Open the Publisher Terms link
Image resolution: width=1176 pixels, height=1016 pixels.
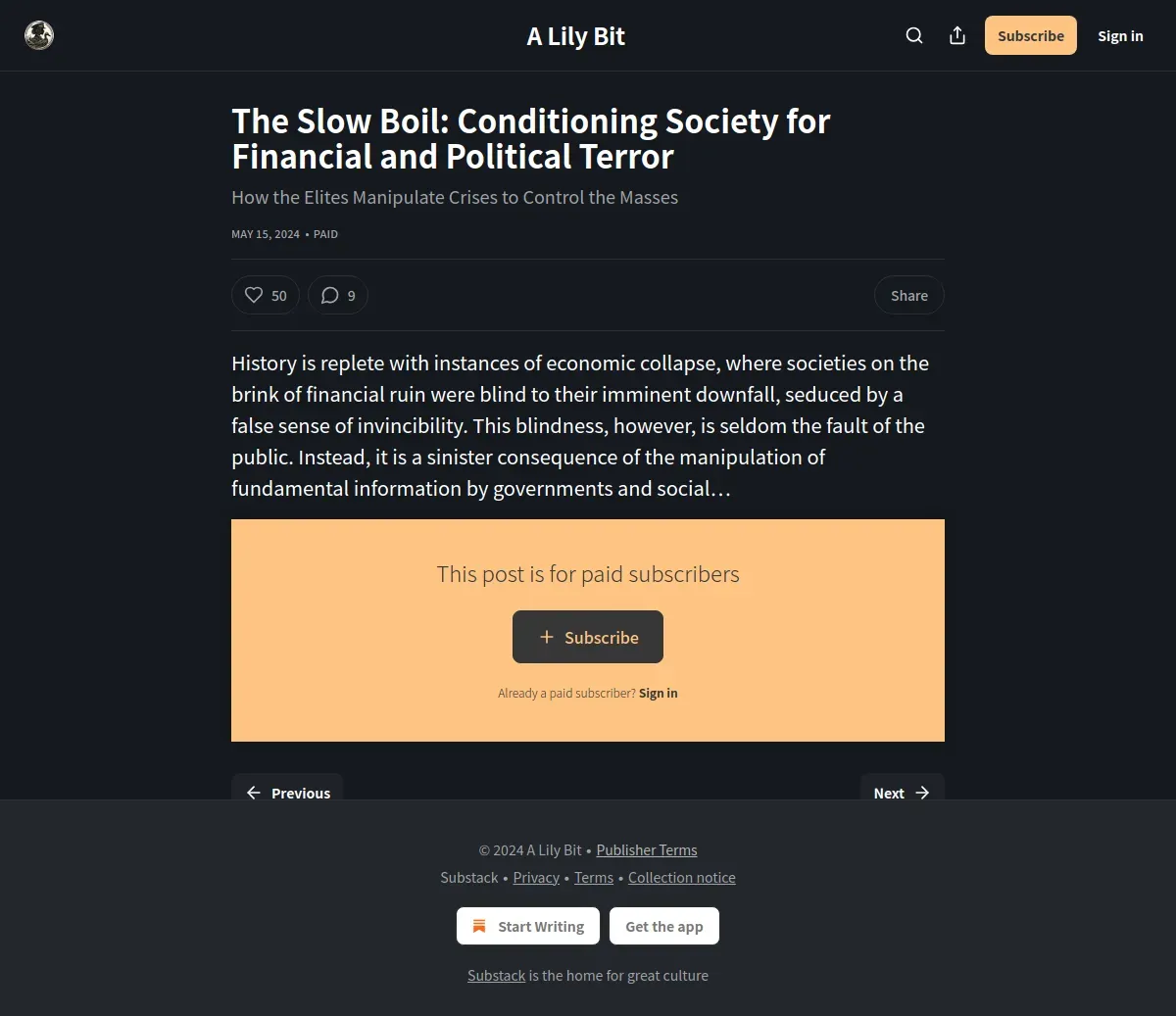(x=647, y=850)
